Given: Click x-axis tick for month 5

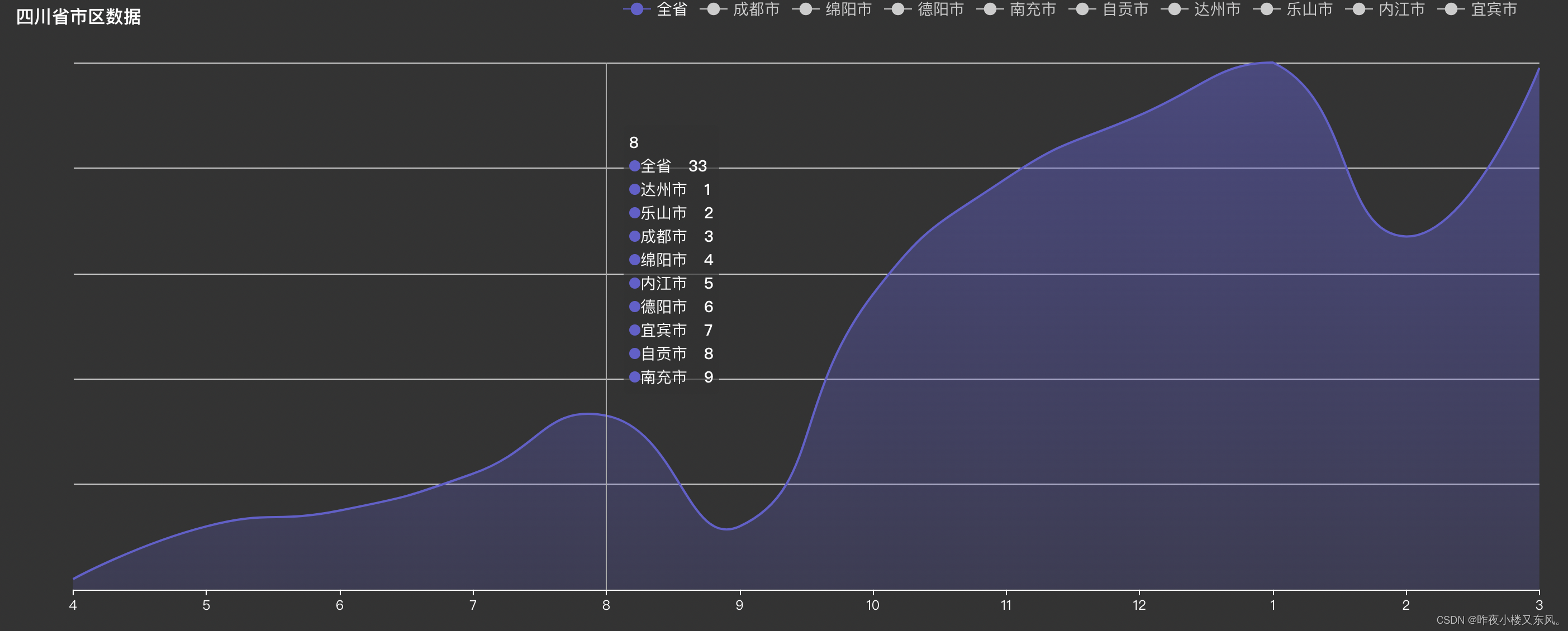Looking at the screenshot, I should pyautogui.click(x=206, y=605).
